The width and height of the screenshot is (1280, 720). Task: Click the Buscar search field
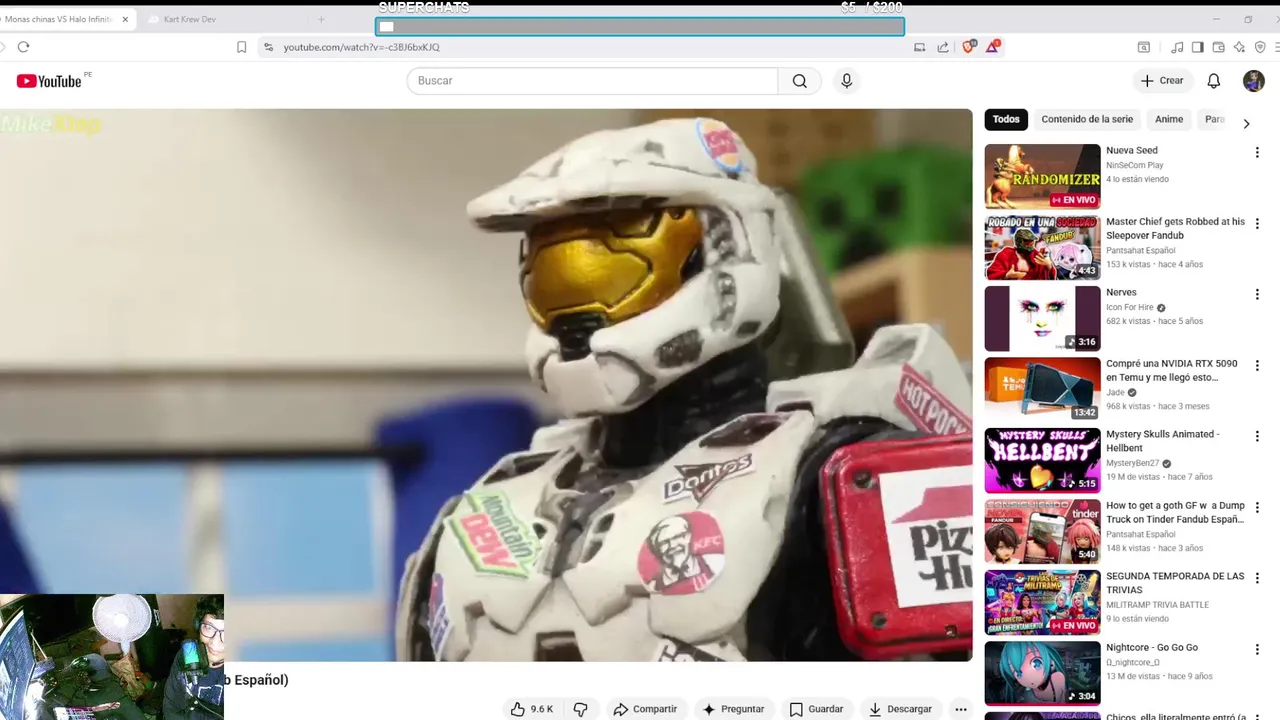pos(592,81)
